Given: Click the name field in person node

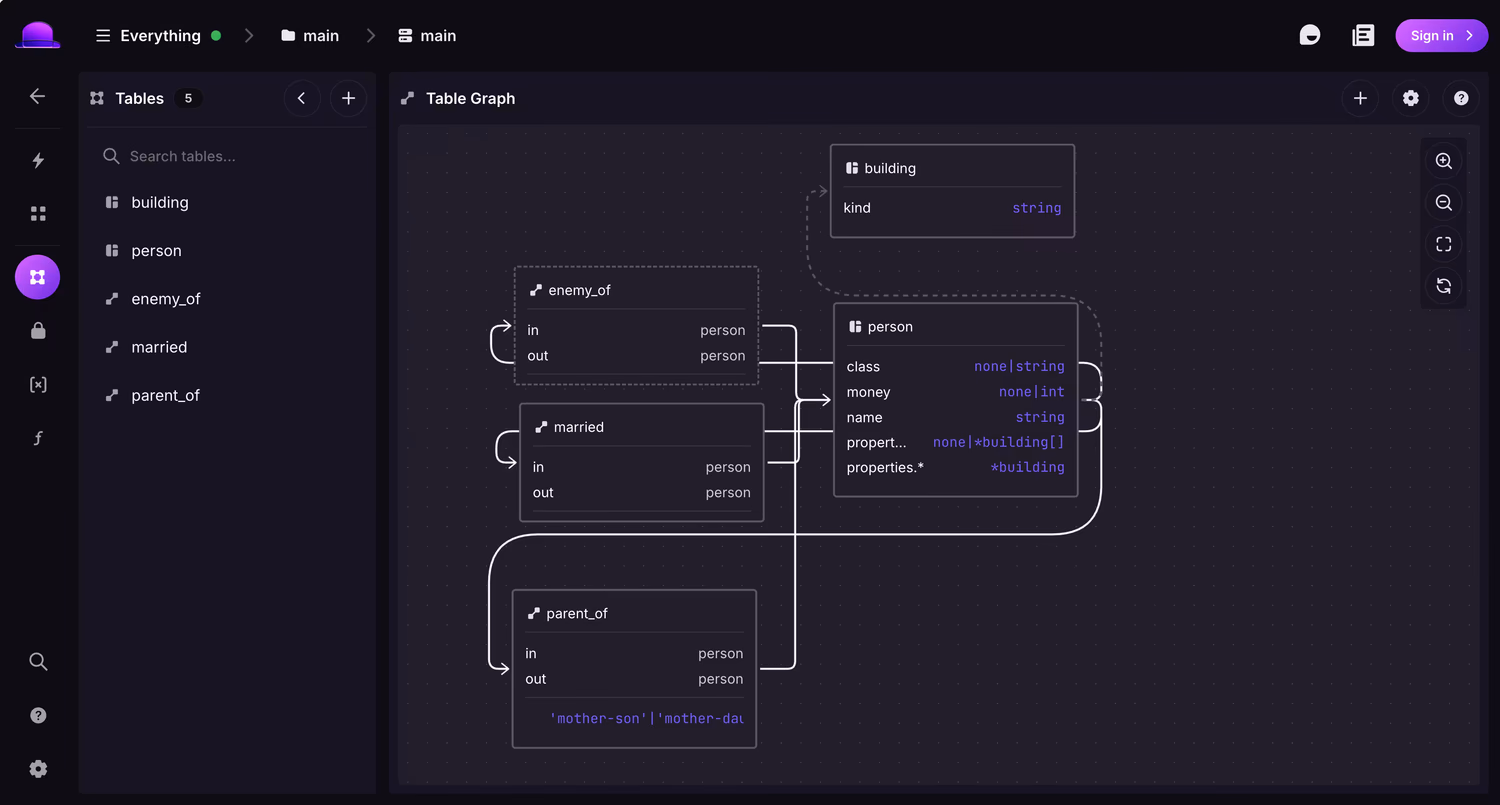Looking at the screenshot, I should (955, 417).
